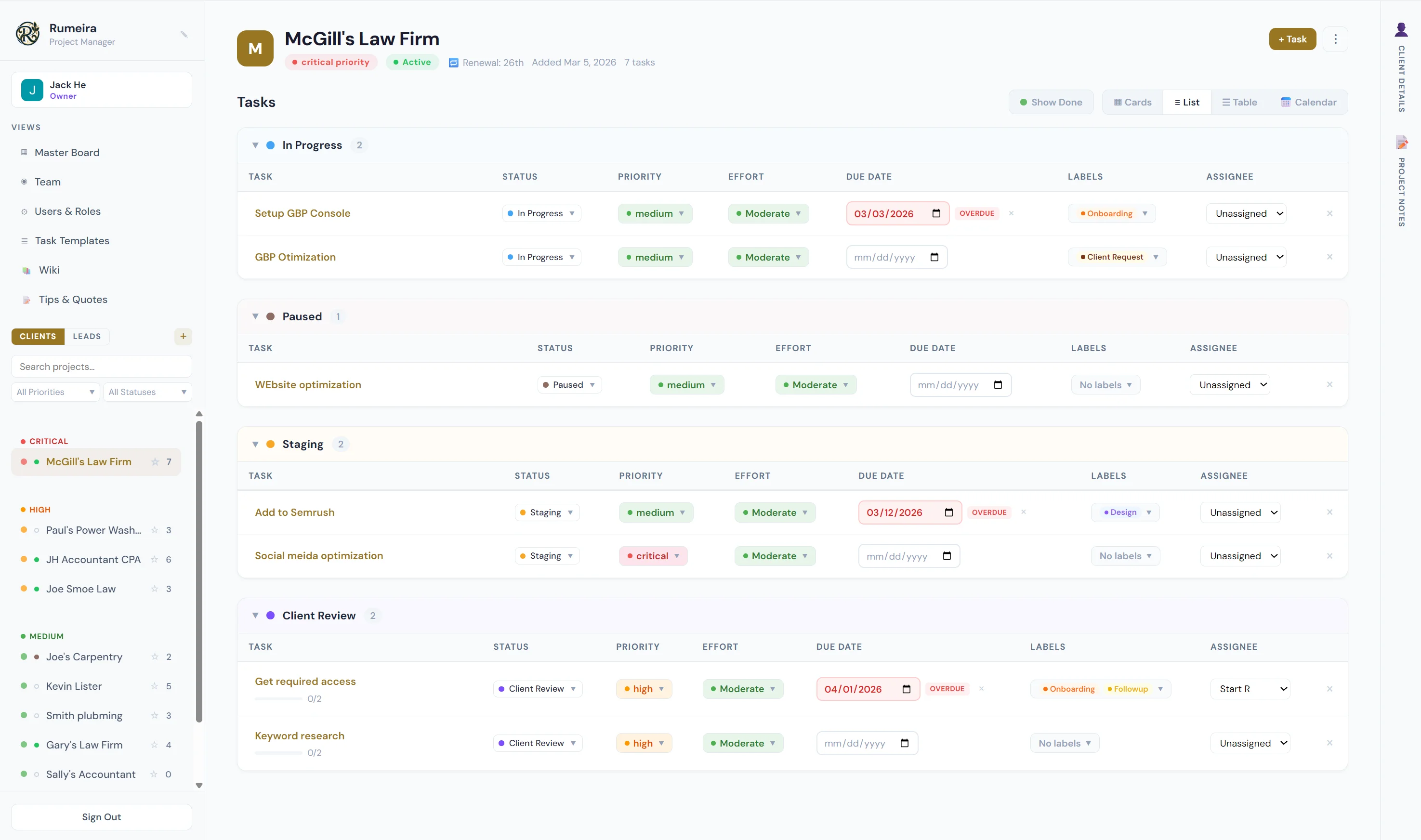Star the Gary's Law Firm client
This screenshot has width=1421, height=840.
[155, 745]
